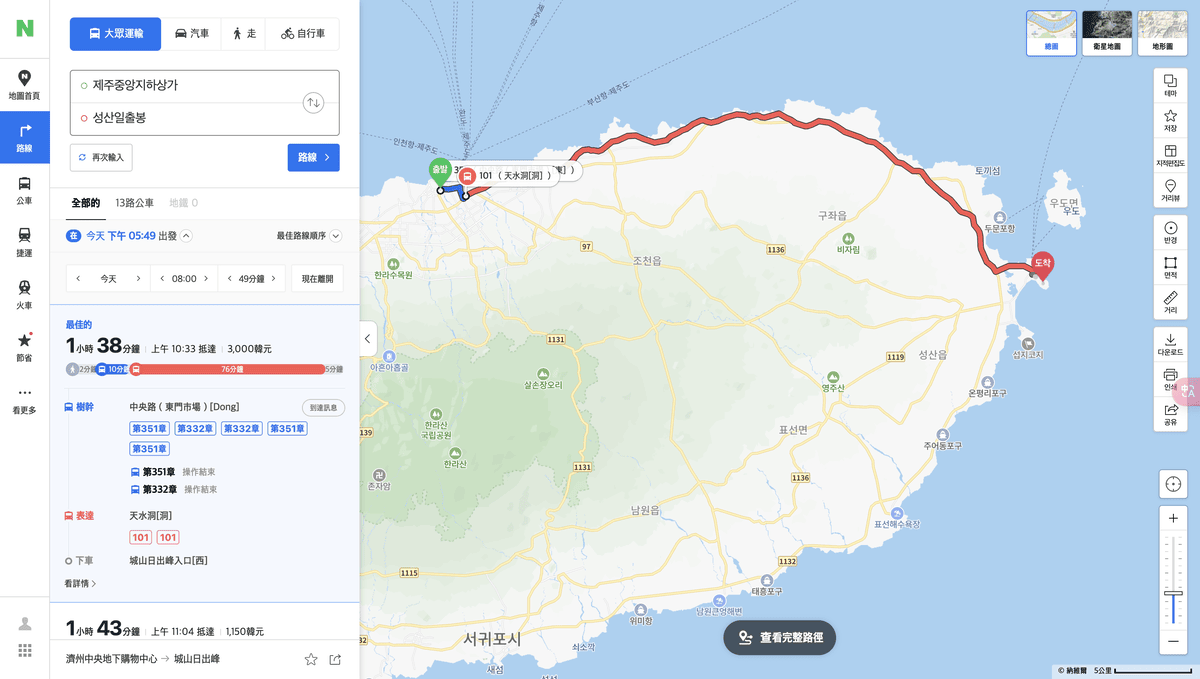The height and width of the screenshot is (679, 1200).
Task: Click the 인쇄 print tool
Action: 1170,380
